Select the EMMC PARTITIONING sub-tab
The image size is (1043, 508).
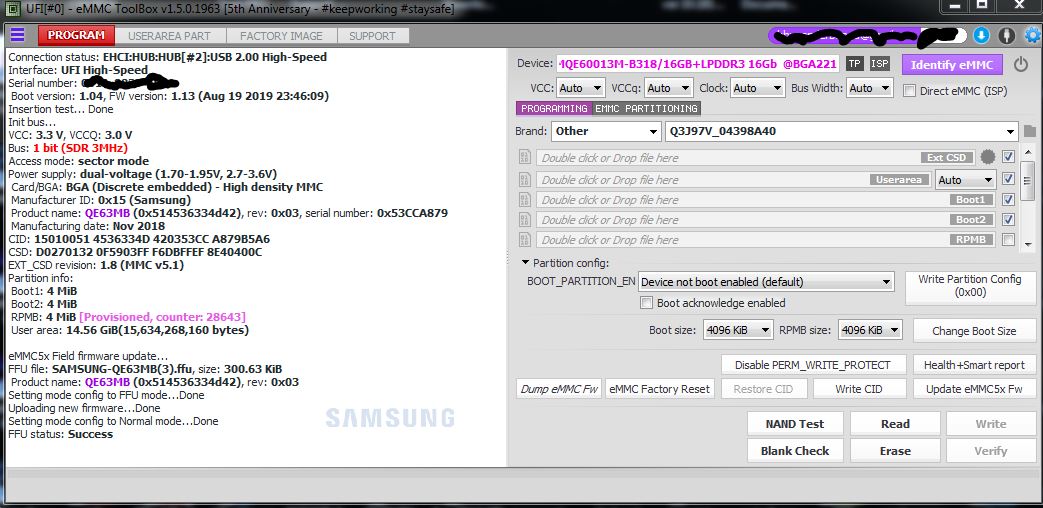pos(646,108)
